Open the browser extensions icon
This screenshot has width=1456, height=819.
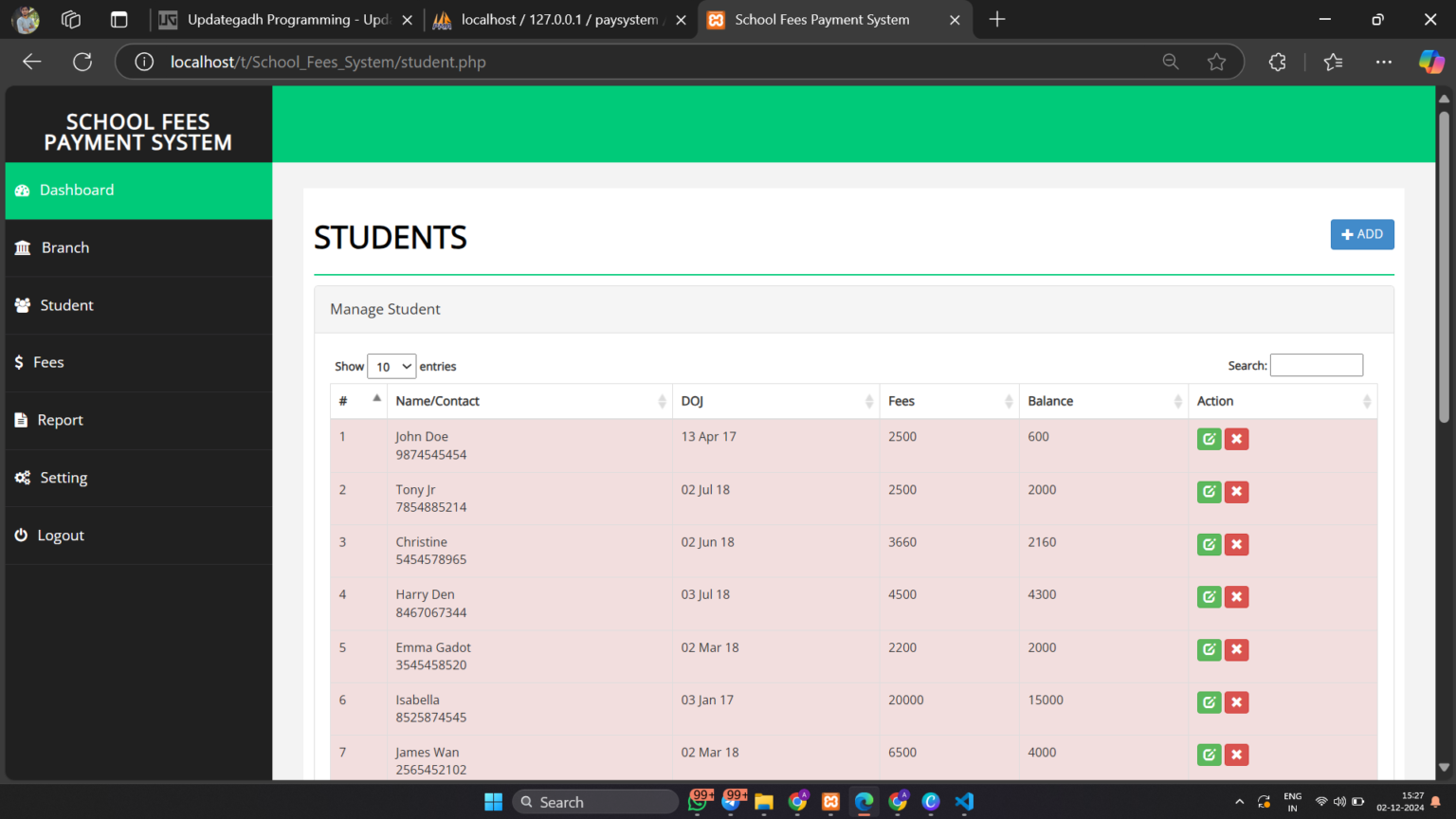(x=1277, y=62)
